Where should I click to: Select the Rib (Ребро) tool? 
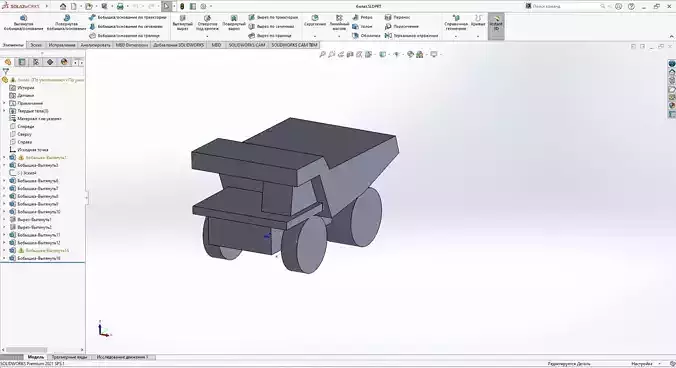(x=362, y=17)
